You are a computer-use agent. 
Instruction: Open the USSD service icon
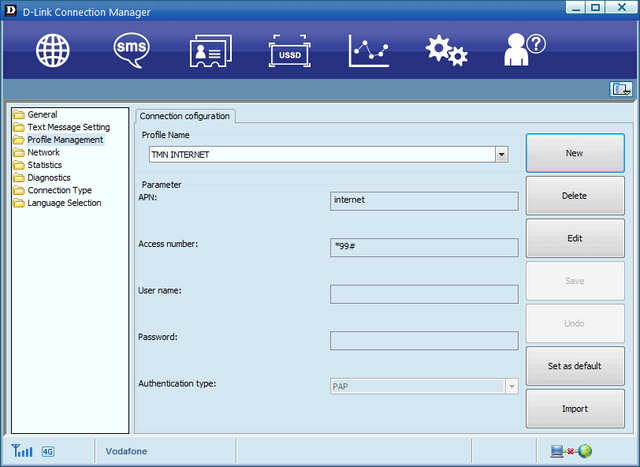(290, 51)
